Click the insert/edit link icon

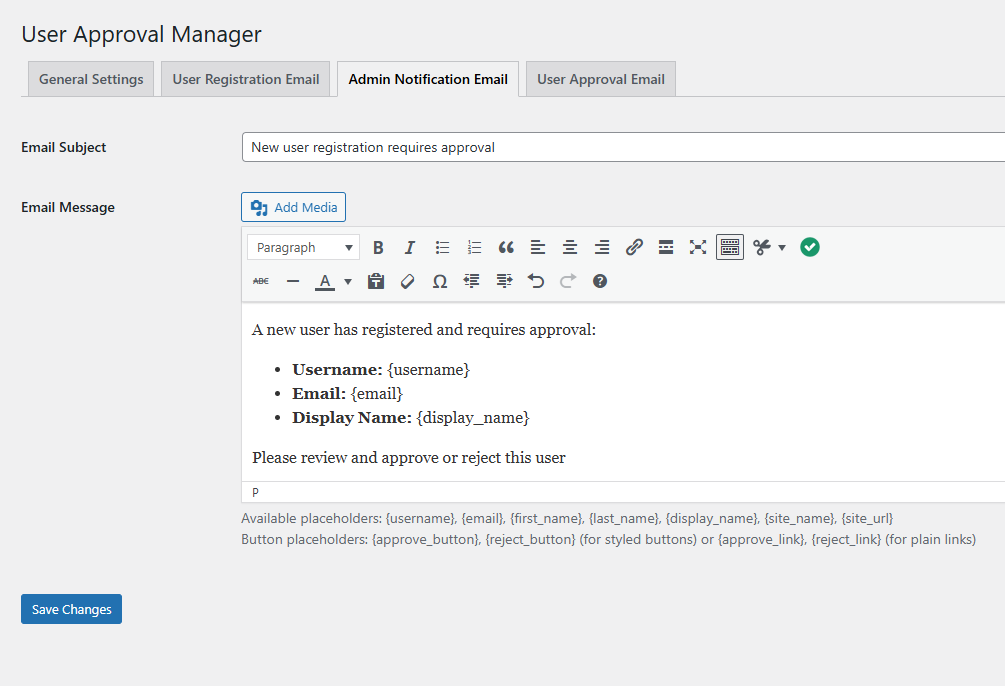634,247
